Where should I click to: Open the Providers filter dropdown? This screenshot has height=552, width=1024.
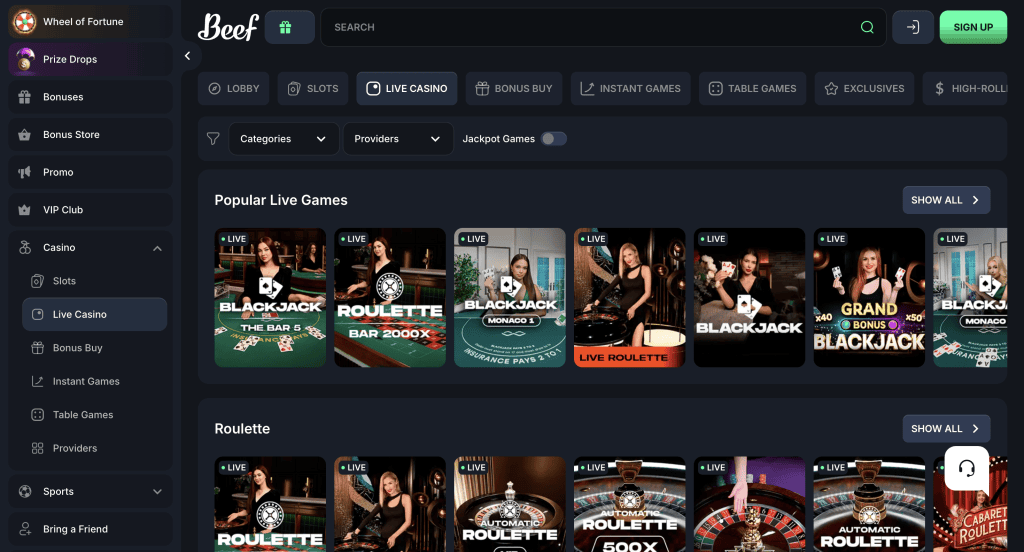pos(396,139)
